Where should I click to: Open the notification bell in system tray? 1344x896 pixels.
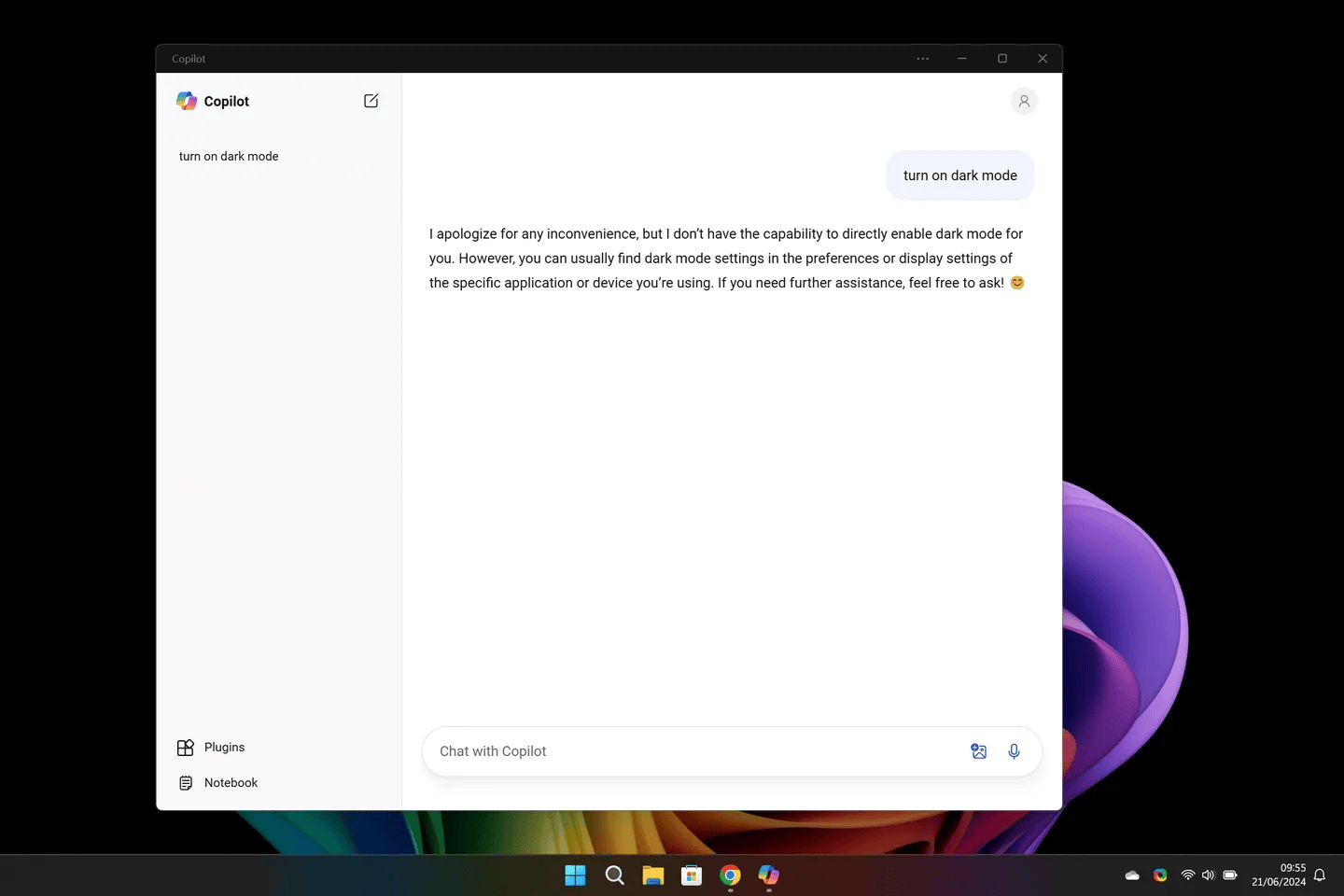tap(1320, 875)
